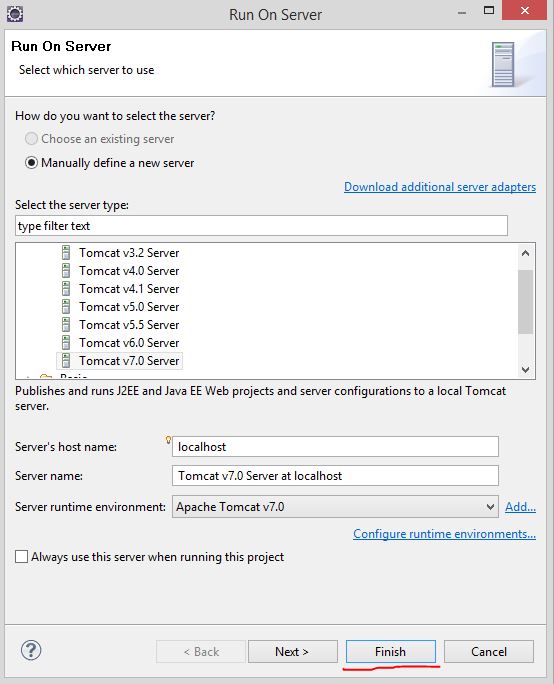Open Download additional server adapters link

click(440, 187)
